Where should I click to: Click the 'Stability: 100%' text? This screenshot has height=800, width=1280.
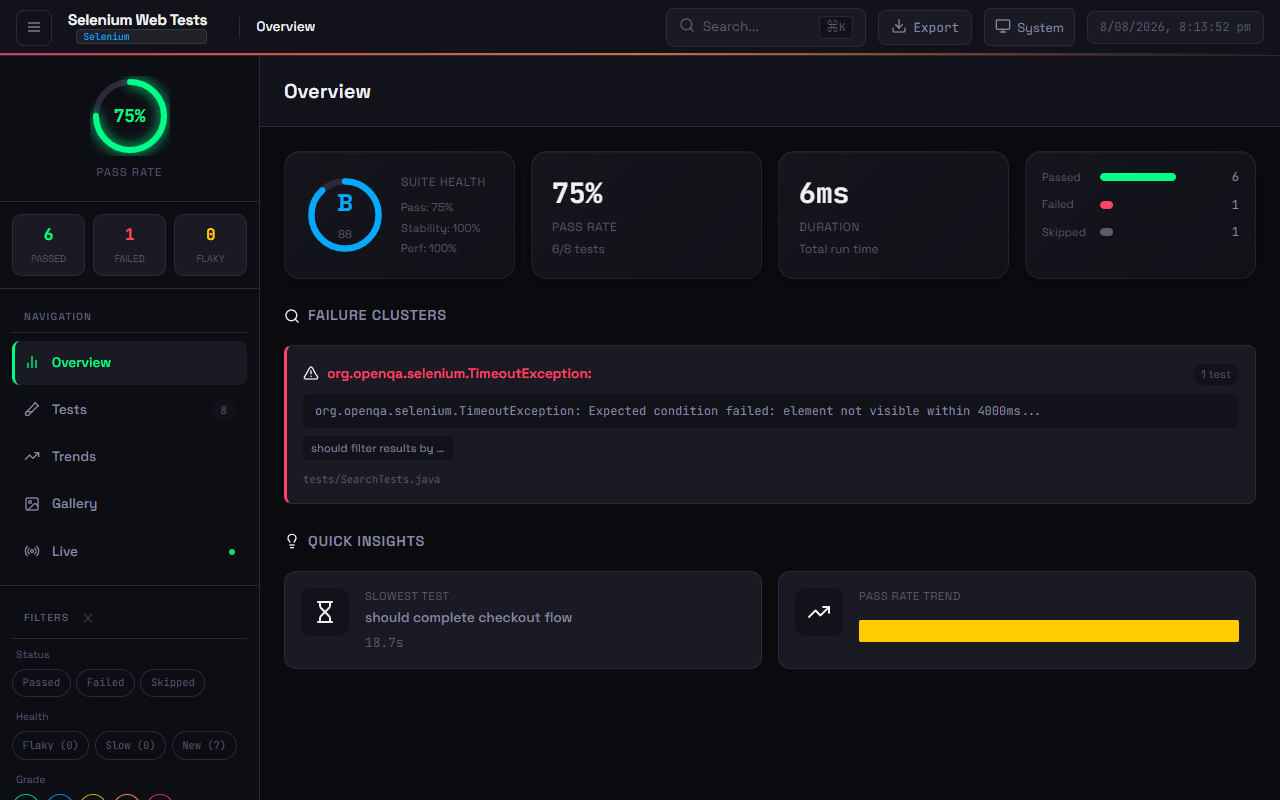pyautogui.click(x=441, y=228)
